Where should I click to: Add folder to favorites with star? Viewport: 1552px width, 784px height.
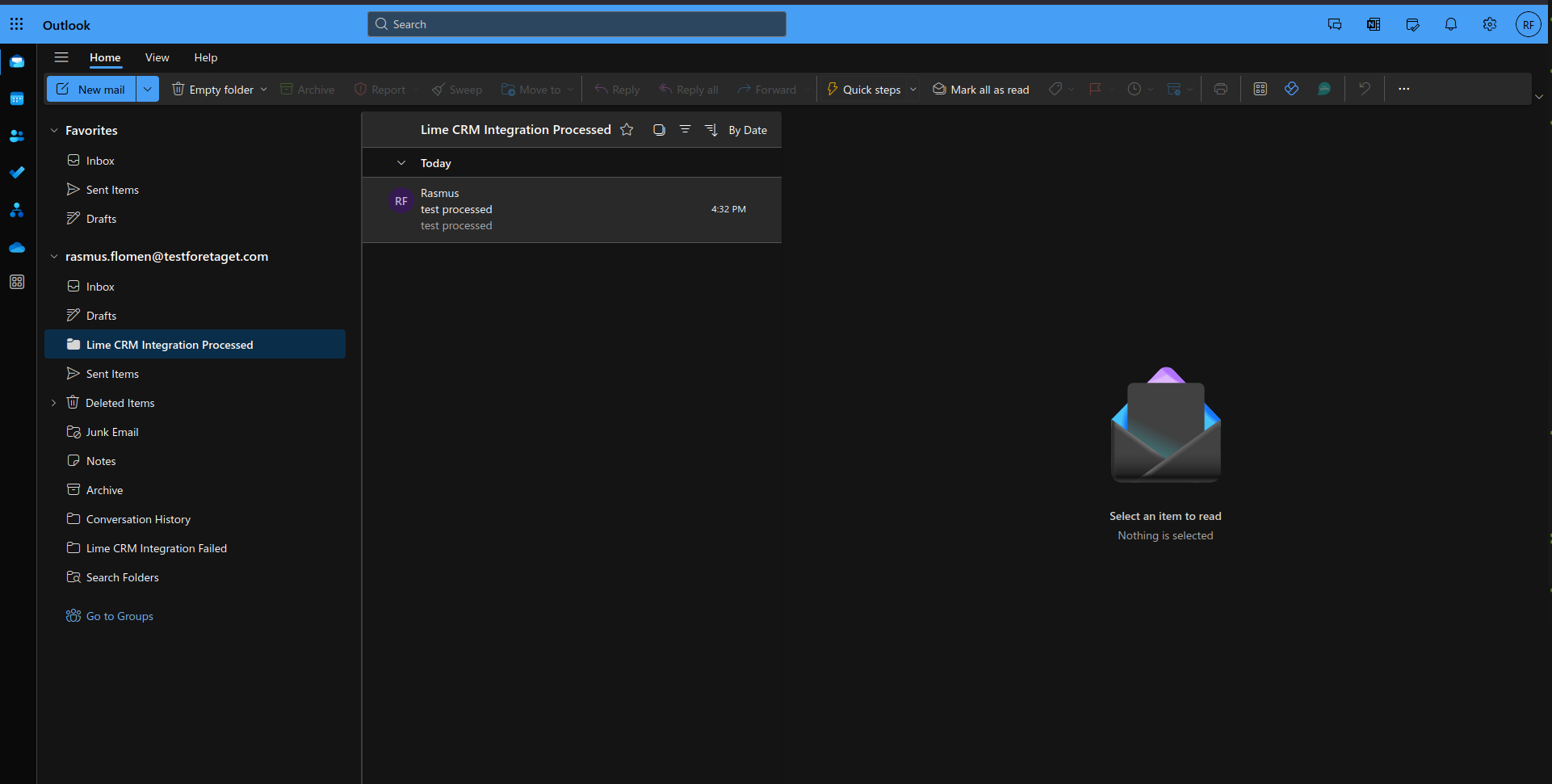click(x=627, y=129)
